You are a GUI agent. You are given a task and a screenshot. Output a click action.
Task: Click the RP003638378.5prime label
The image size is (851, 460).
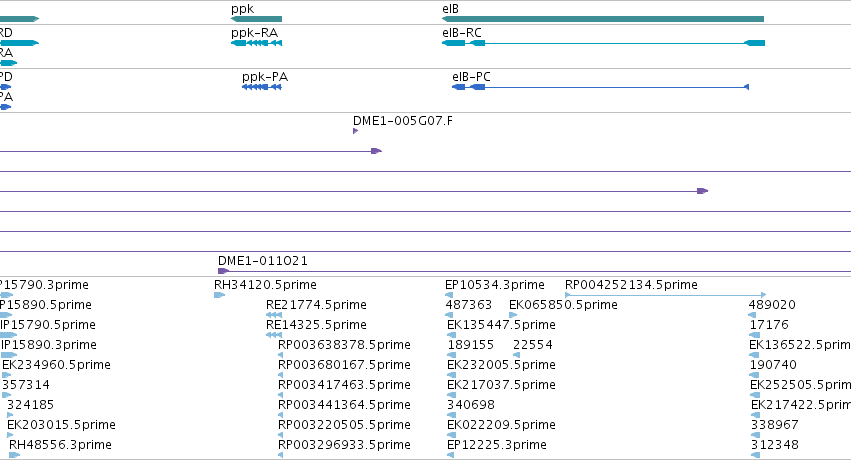coord(344,345)
